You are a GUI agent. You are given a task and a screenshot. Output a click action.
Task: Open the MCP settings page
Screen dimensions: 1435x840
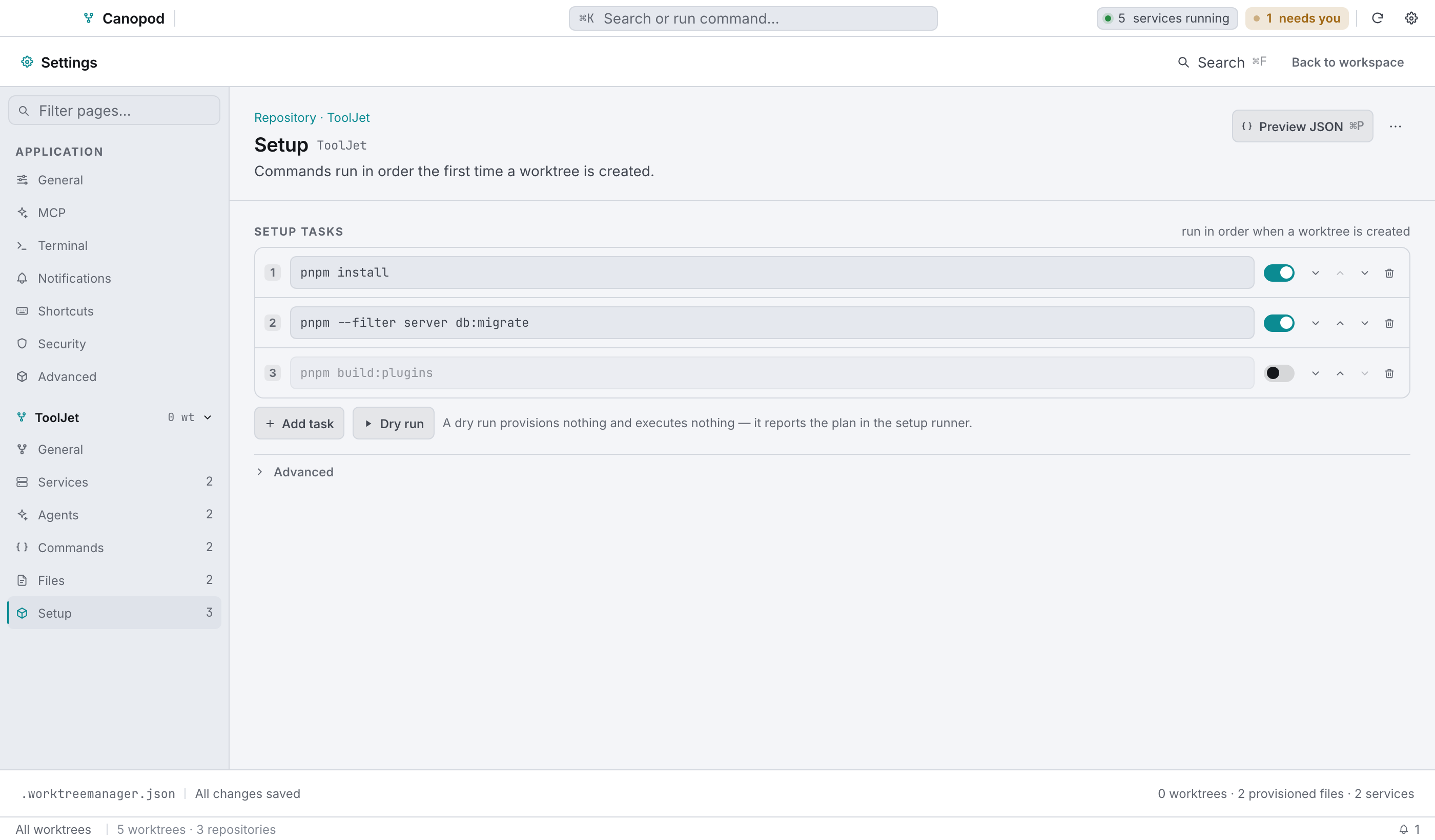114,213
